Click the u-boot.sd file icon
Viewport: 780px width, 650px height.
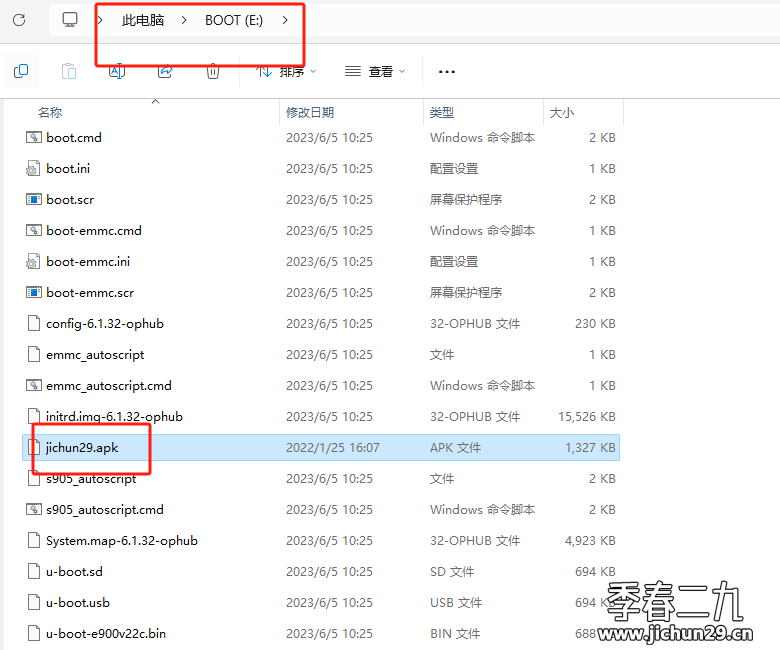[34, 571]
